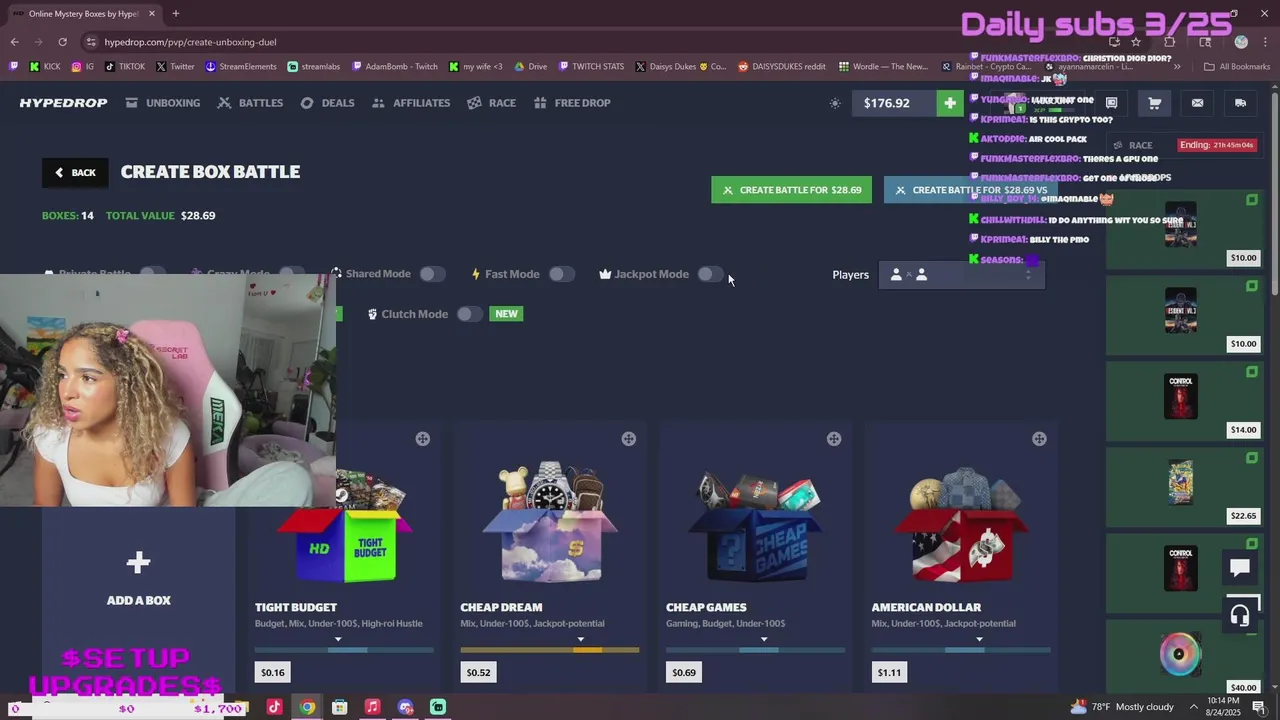Go to the AFFILIATES section
The height and width of the screenshot is (720, 1280).
411,103
